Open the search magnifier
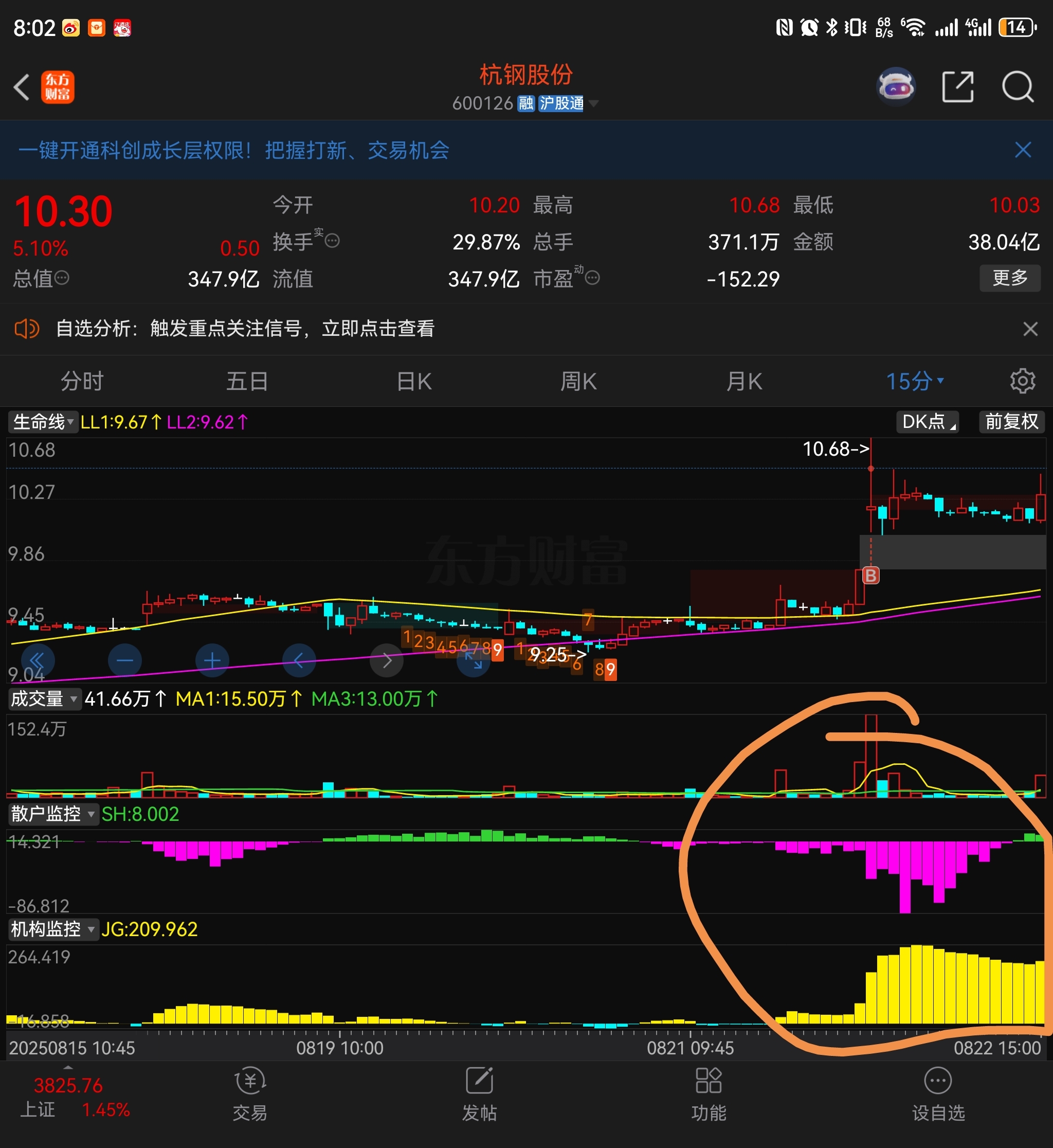The height and width of the screenshot is (1148, 1053). (x=1018, y=87)
